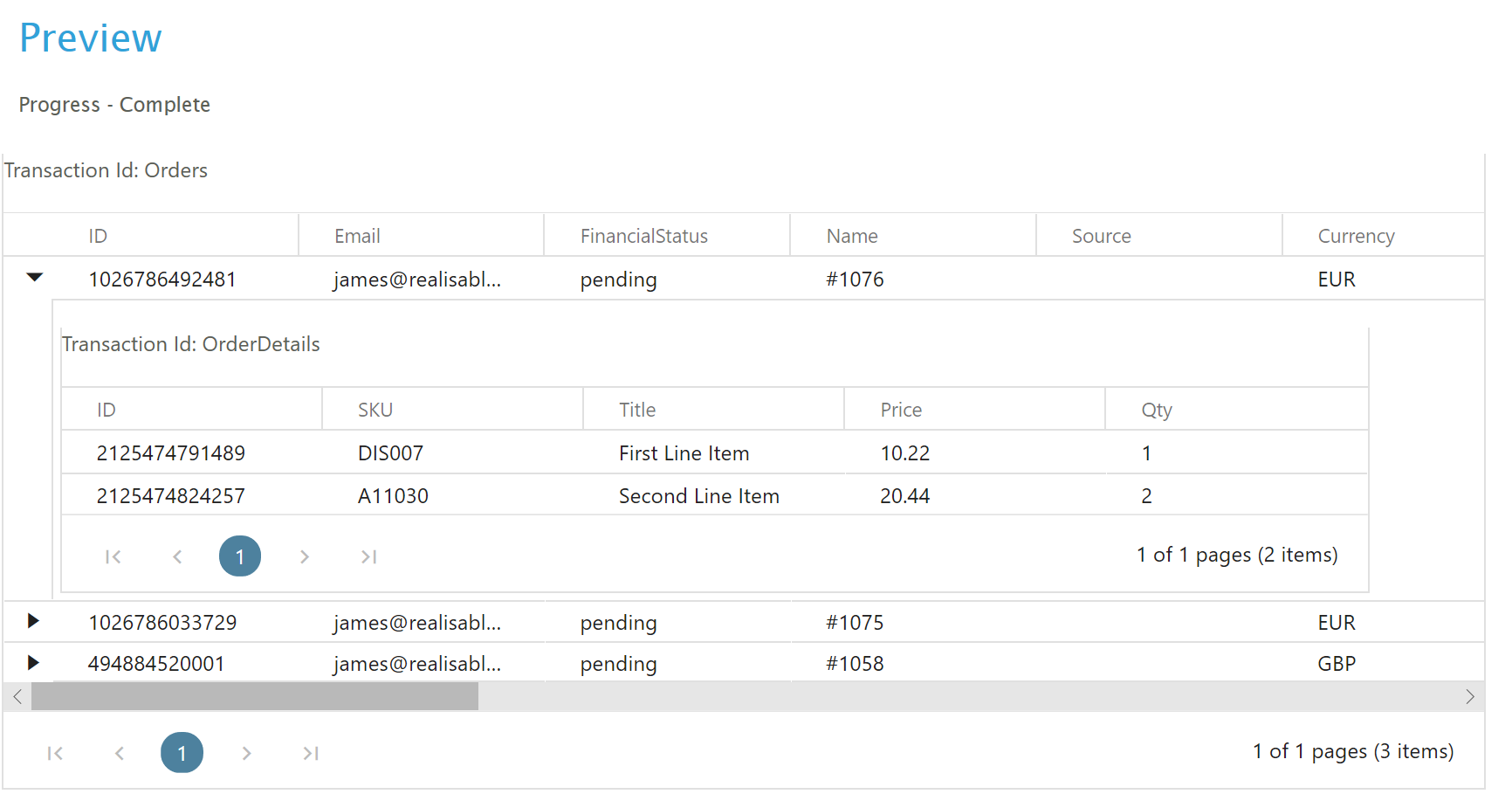
Task: Sort OrderDetails by SKU column header
Action: [375, 410]
